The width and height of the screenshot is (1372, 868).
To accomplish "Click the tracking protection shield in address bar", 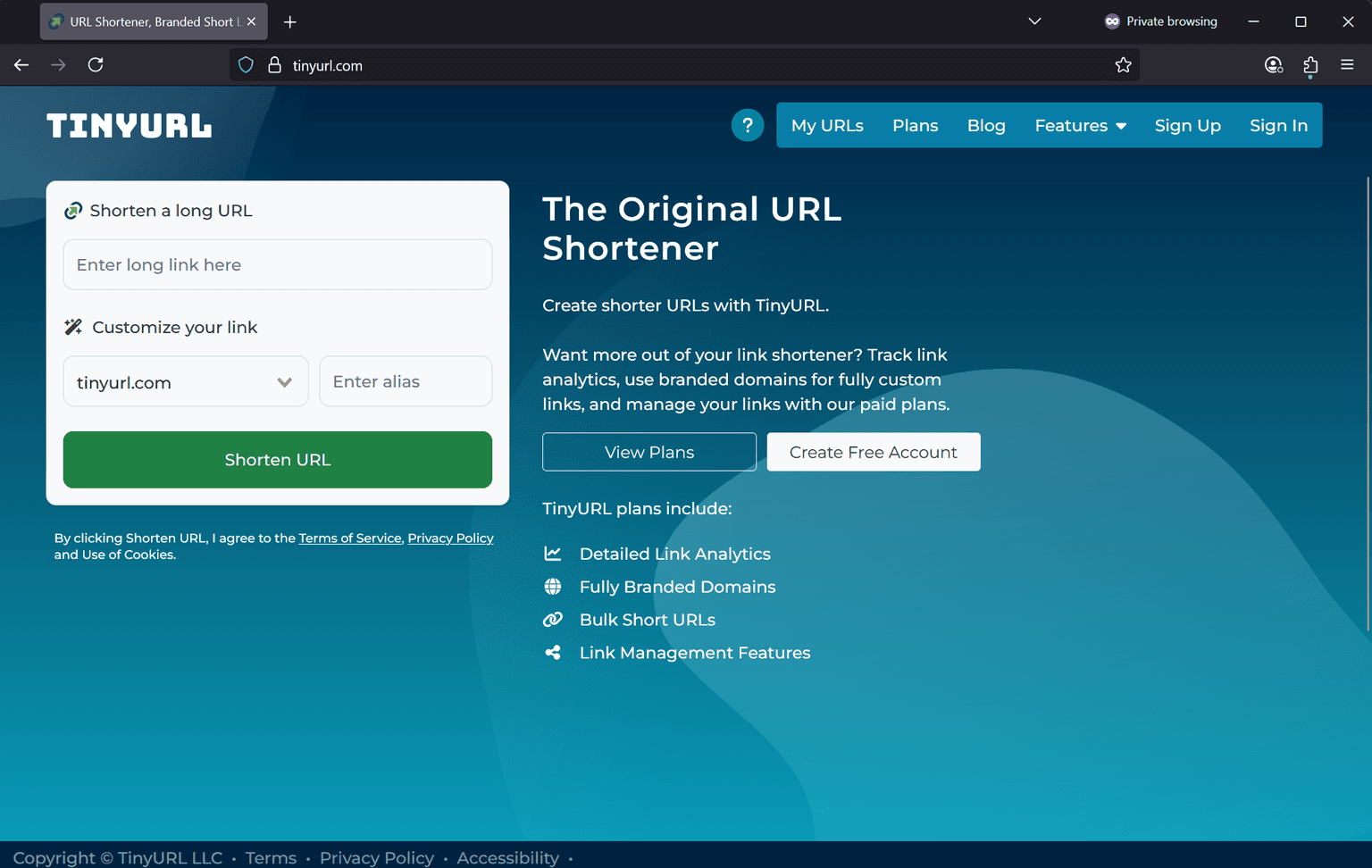I will (x=245, y=64).
